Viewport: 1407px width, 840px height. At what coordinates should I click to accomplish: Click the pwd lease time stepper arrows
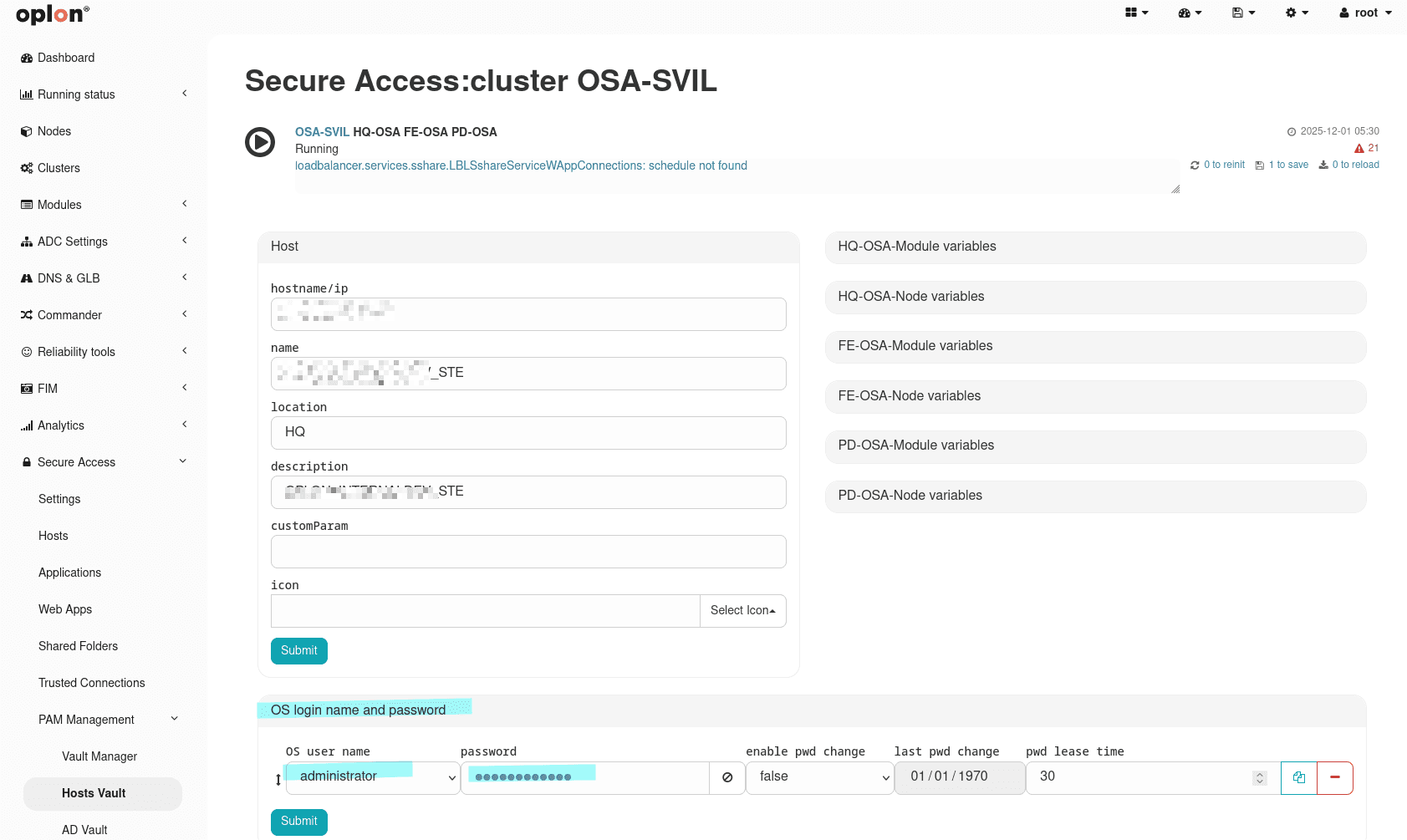pos(1259,778)
